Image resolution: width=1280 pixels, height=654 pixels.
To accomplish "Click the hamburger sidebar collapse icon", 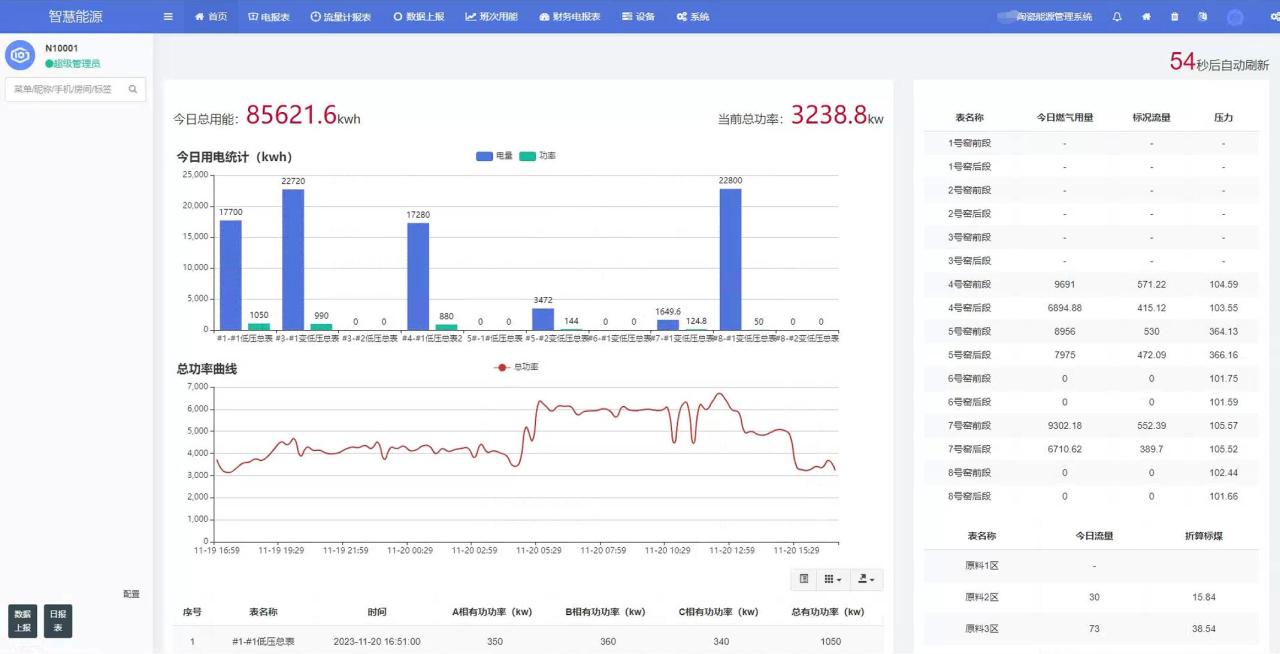I will tap(168, 17).
